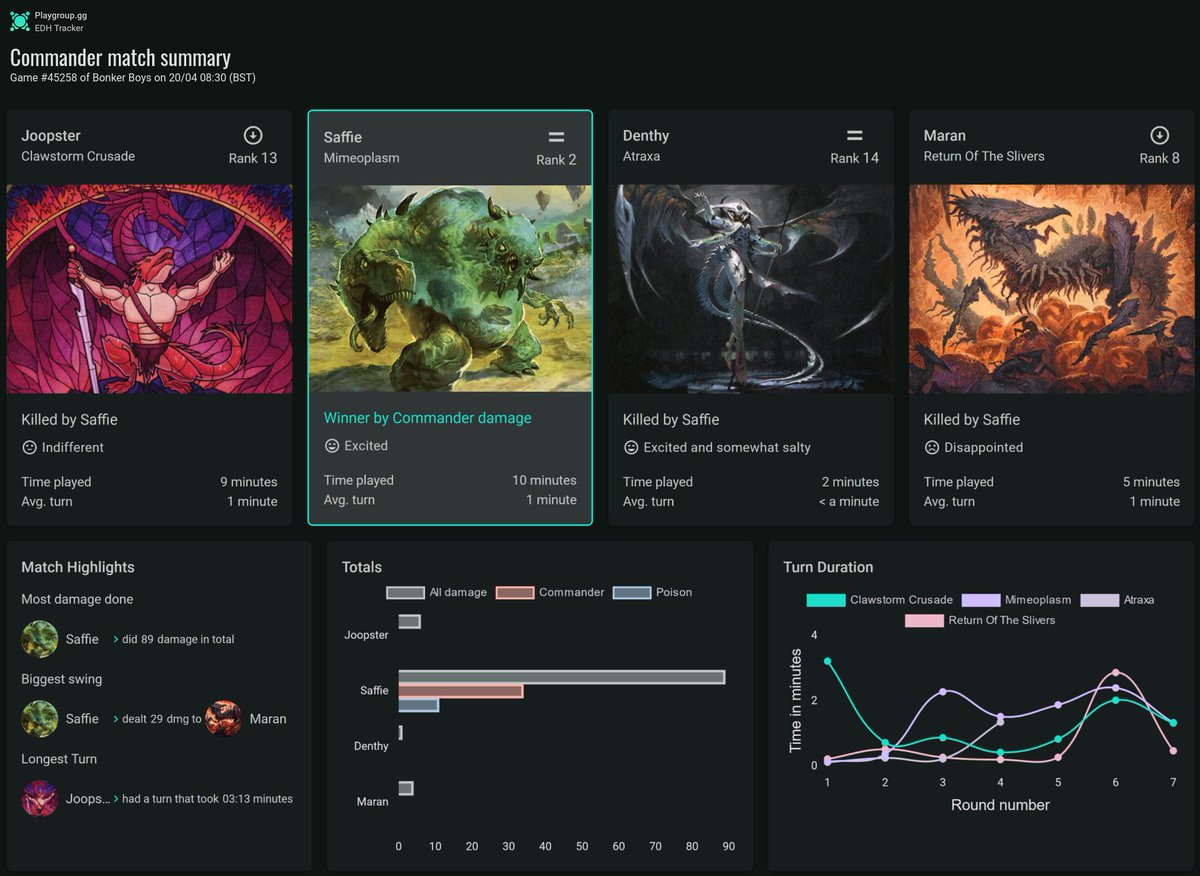This screenshot has height=876, width=1200.
Task: Click Saffie's avatar under Biggest swing
Action: (x=40, y=719)
